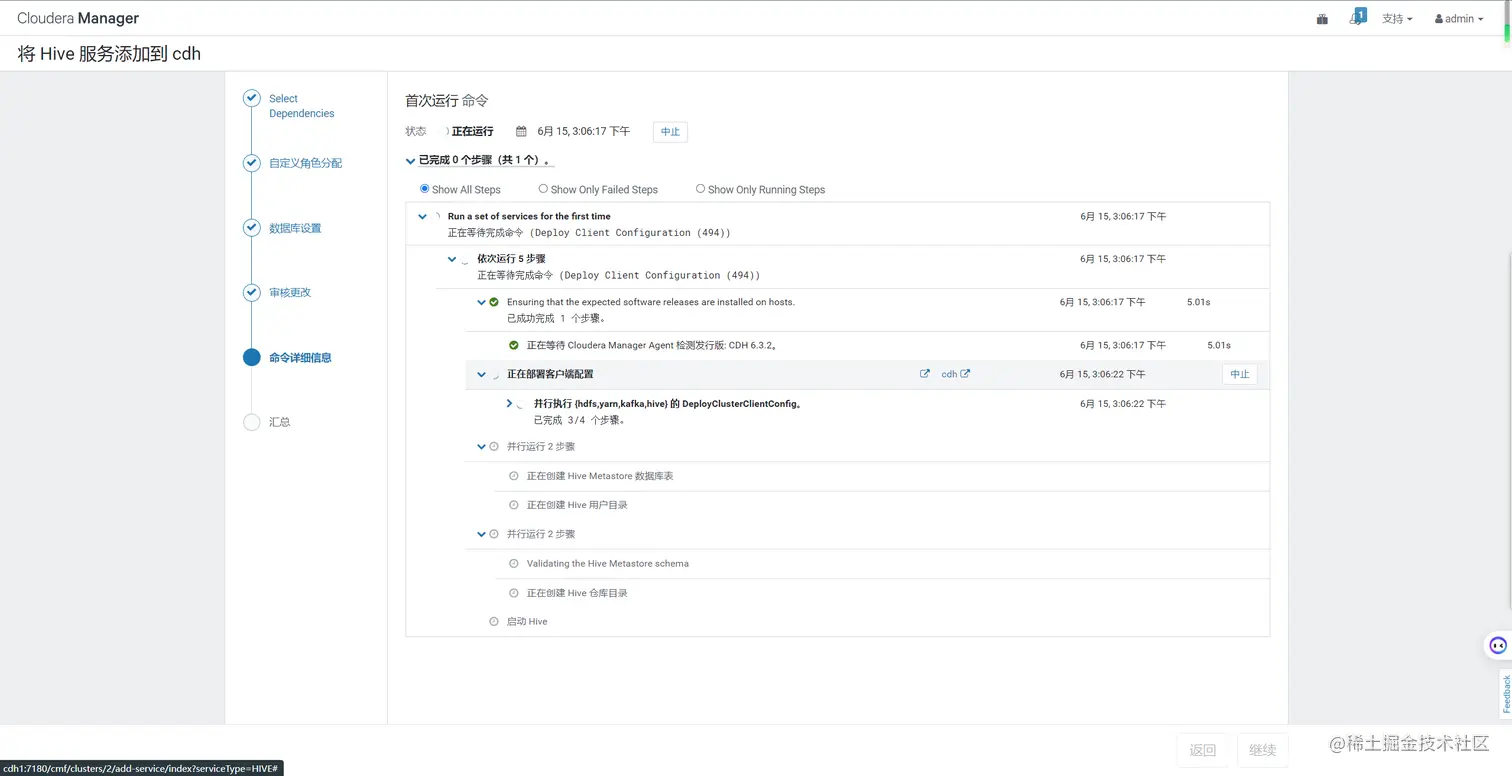Image resolution: width=1512 pixels, height=776 pixels.
Task: Click 中止 button next to the start time
Action: (x=670, y=131)
